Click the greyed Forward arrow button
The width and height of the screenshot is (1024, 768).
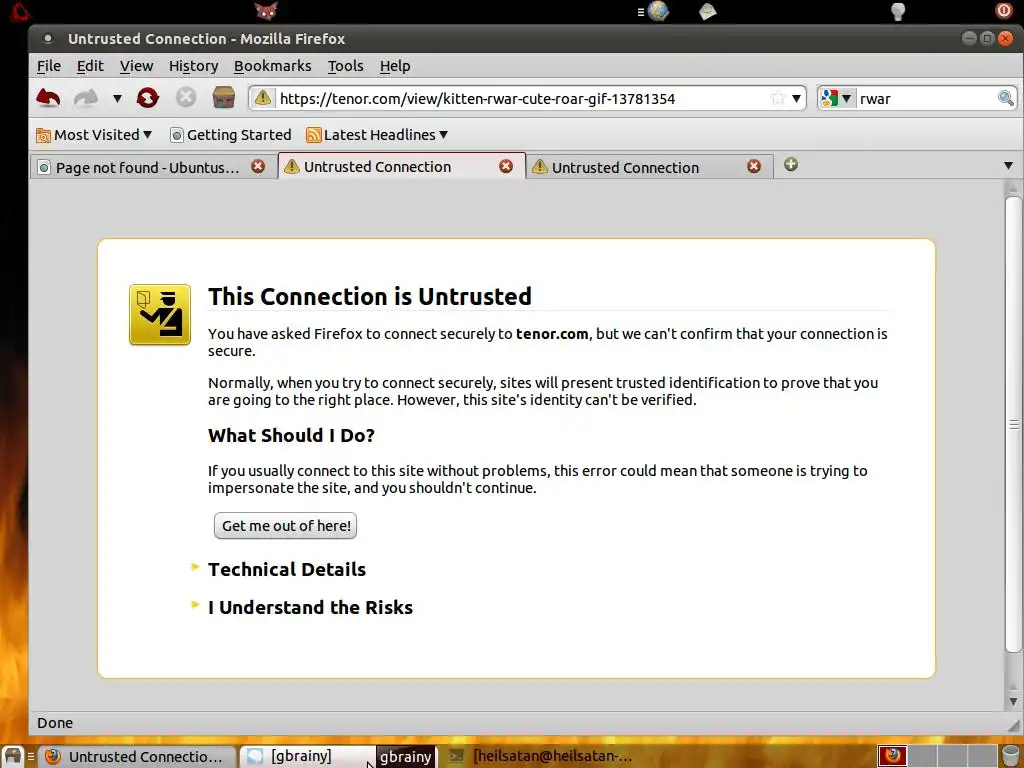pyautogui.click(x=86, y=98)
